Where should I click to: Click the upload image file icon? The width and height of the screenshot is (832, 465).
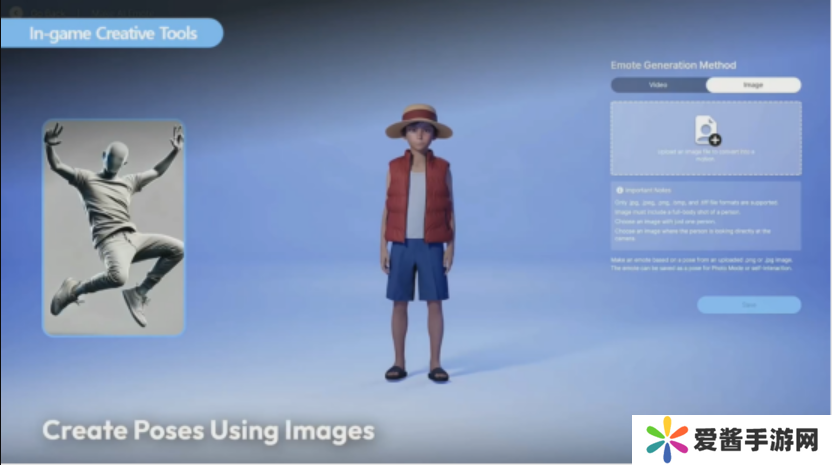tap(706, 130)
